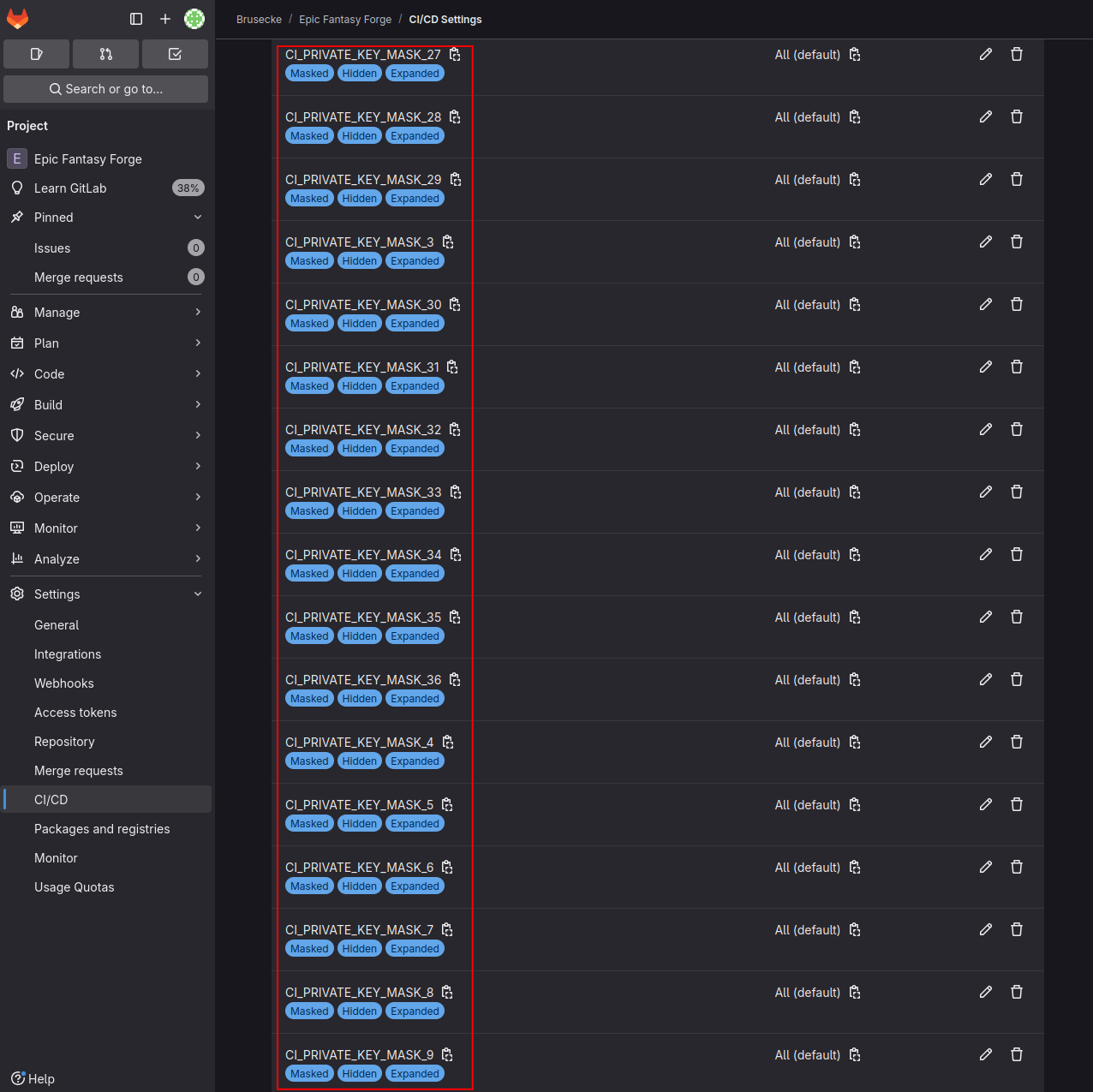Expand the Analyze menu

click(107, 559)
